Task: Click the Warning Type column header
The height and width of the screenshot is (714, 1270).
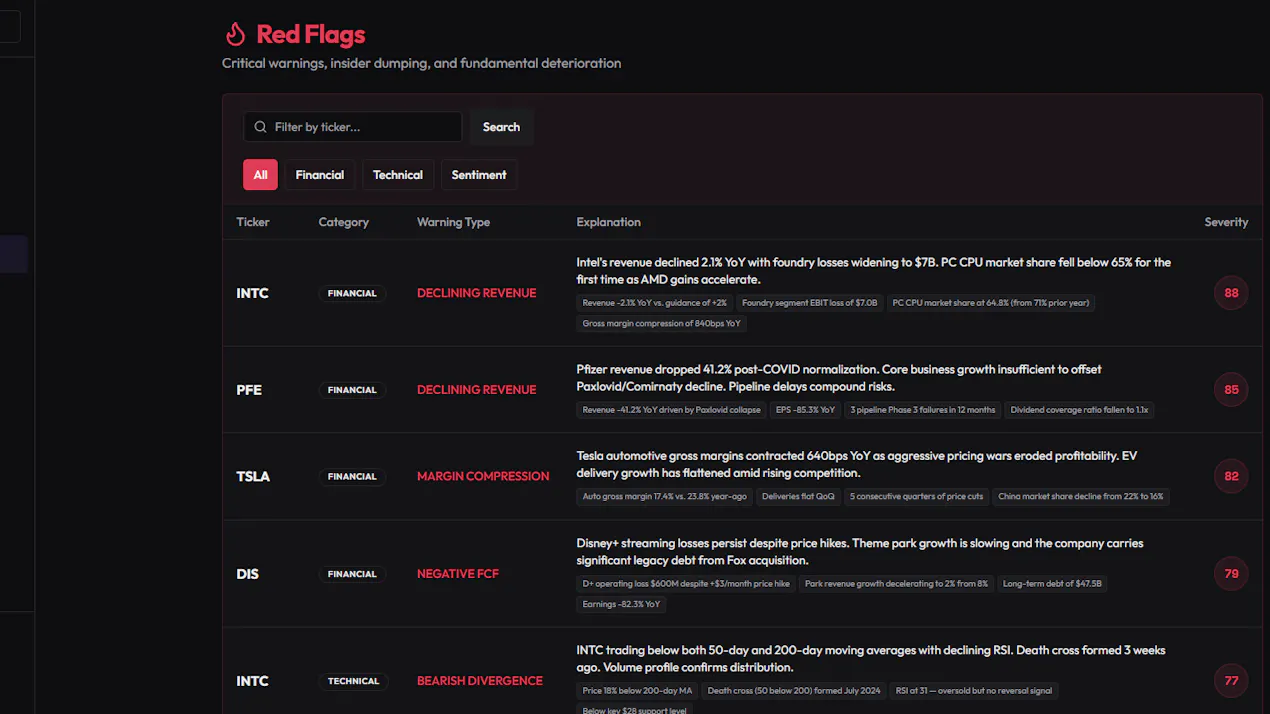Action: tap(453, 222)
